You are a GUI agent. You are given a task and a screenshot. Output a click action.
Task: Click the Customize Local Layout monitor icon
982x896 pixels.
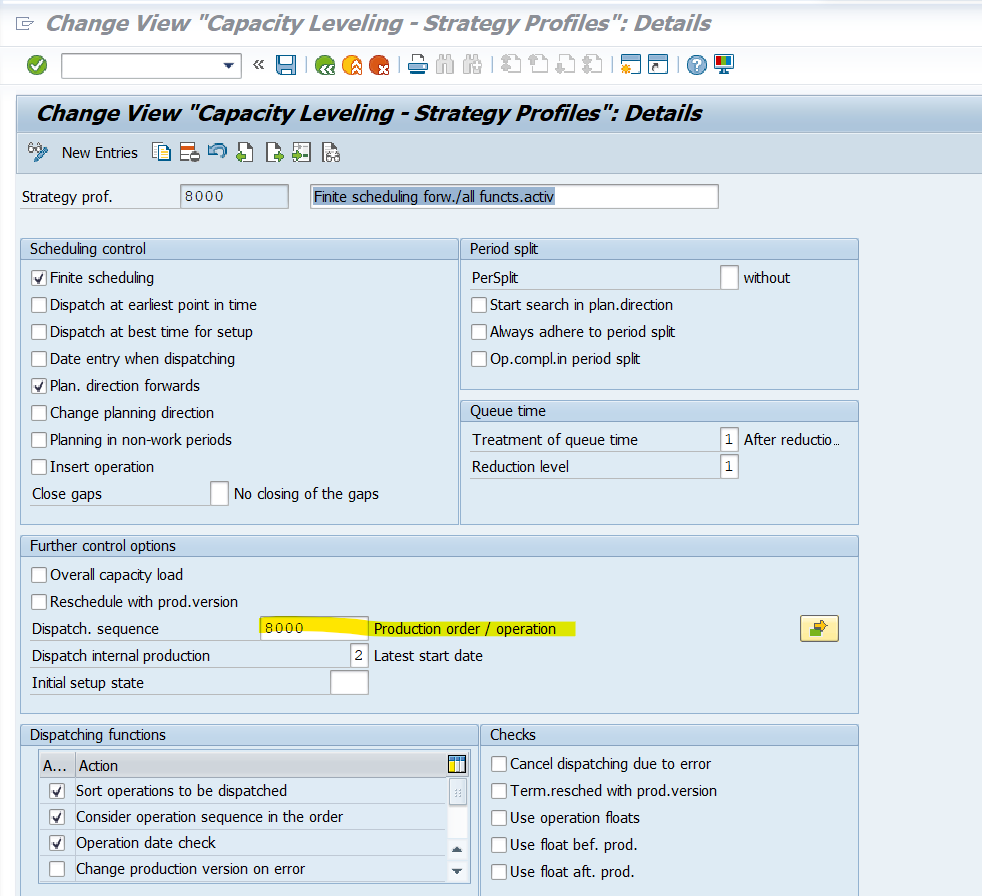pos(724,64)
